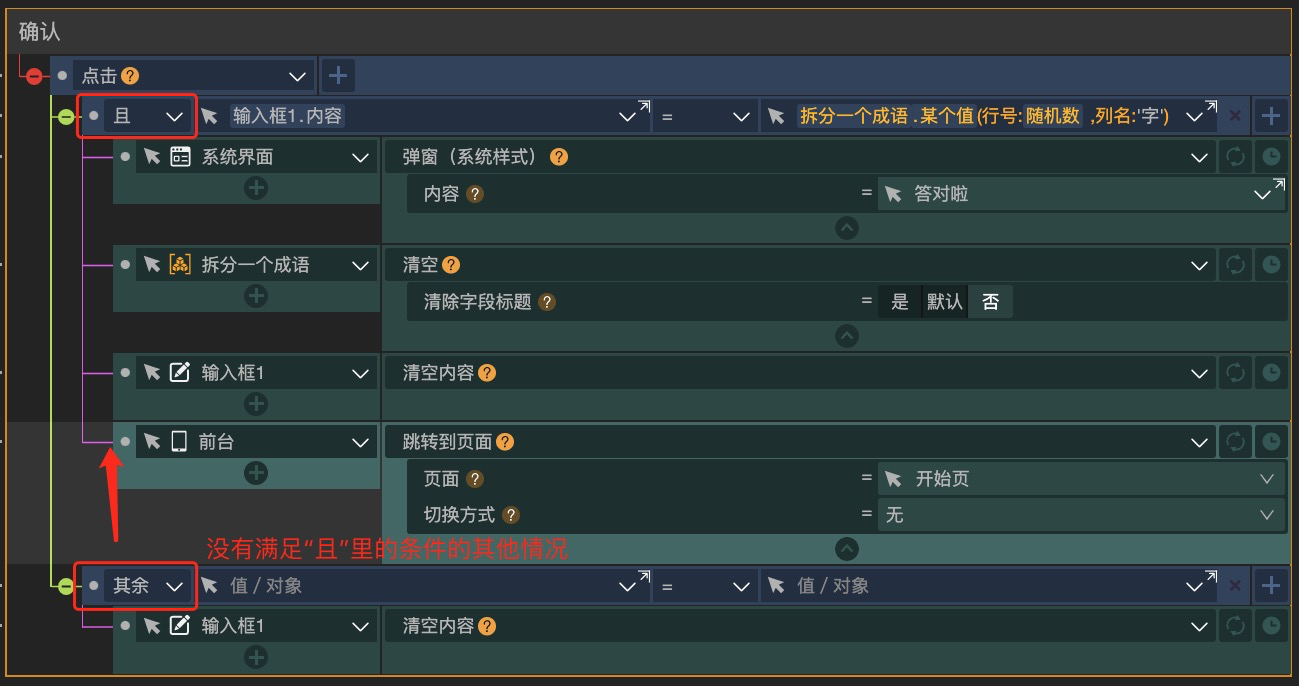This screenshot has height=686, width=1299.
Task: Click the help icon next to 清空内容
Action: point(487,372)
